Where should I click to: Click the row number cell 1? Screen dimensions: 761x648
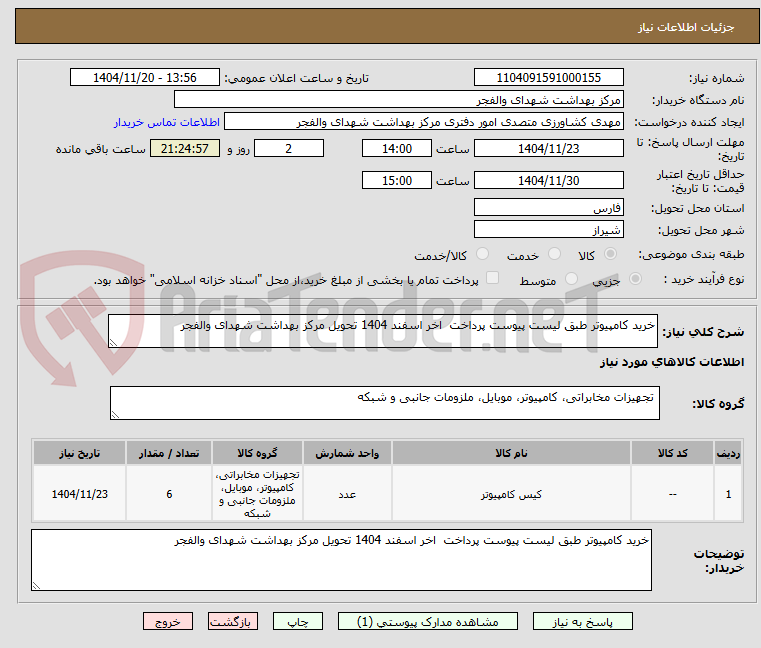click(x=728, y=494)
